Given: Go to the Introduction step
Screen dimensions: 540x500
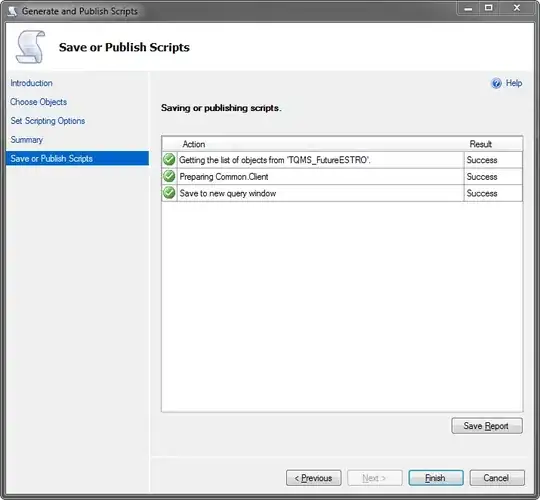Looking at the screenshot, I should pyautogui.click(x=31, y=83).
